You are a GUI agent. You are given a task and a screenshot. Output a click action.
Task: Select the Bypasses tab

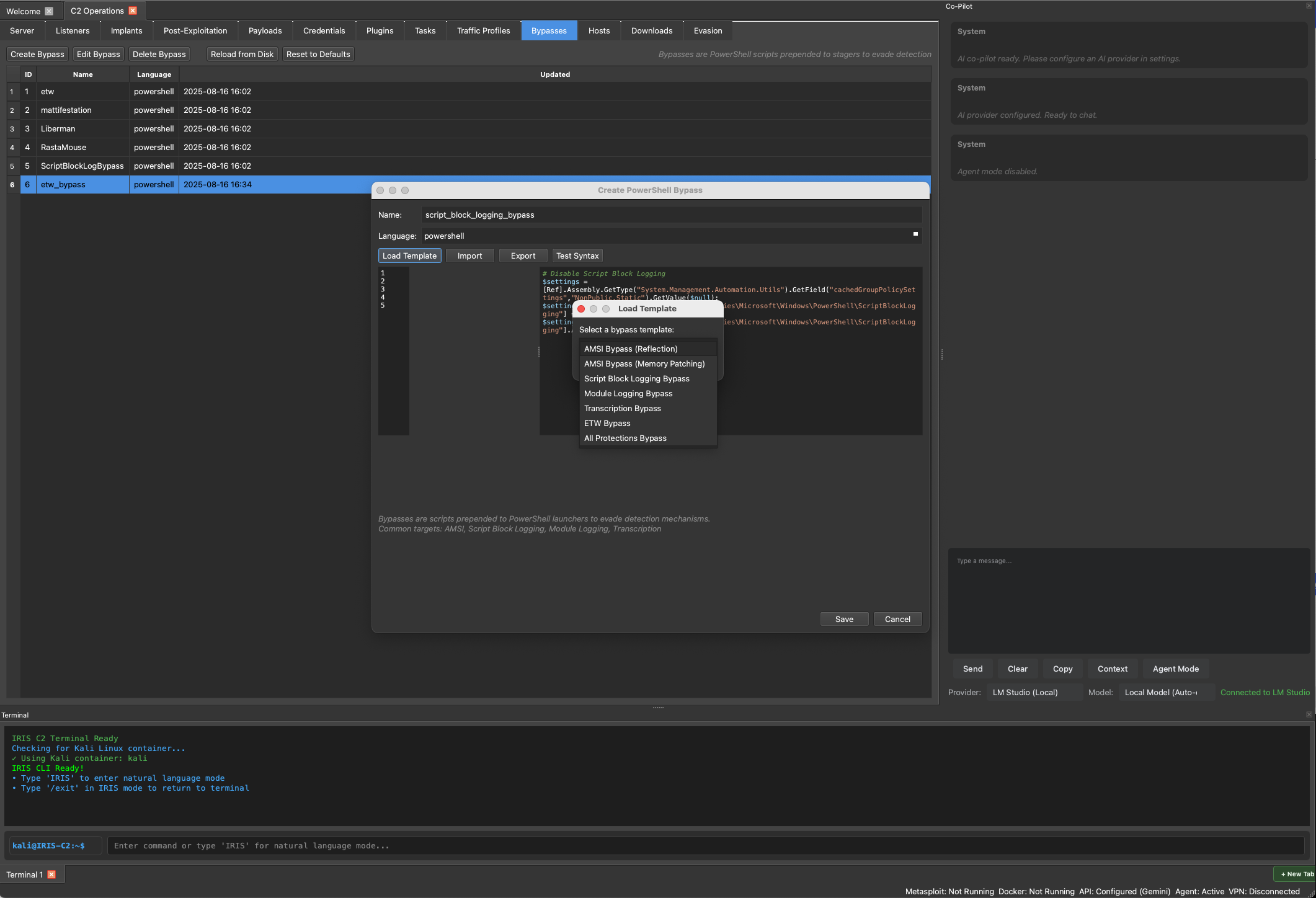[549, 30]
